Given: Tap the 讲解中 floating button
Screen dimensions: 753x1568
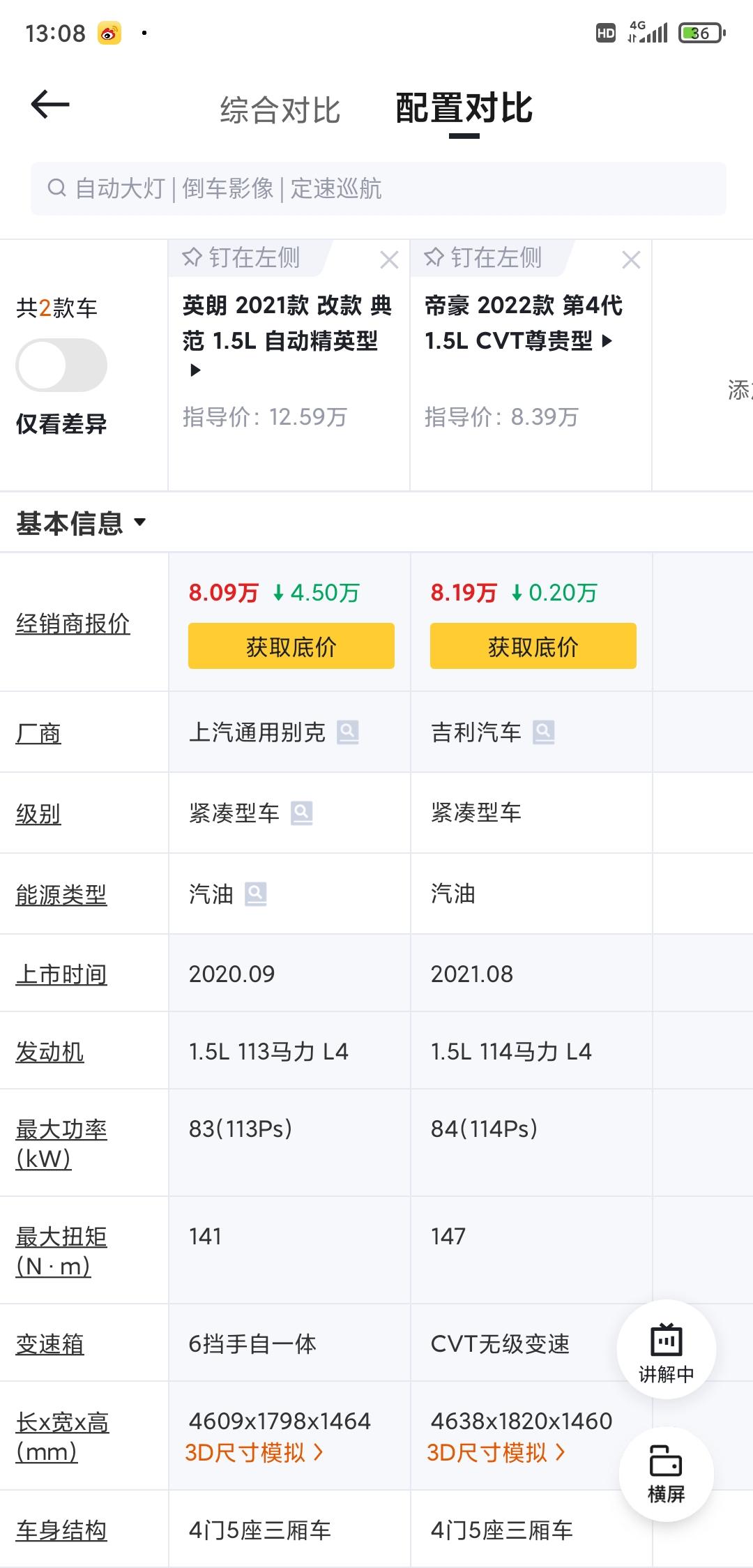Looking at the screenshot, I should 667,1350.
